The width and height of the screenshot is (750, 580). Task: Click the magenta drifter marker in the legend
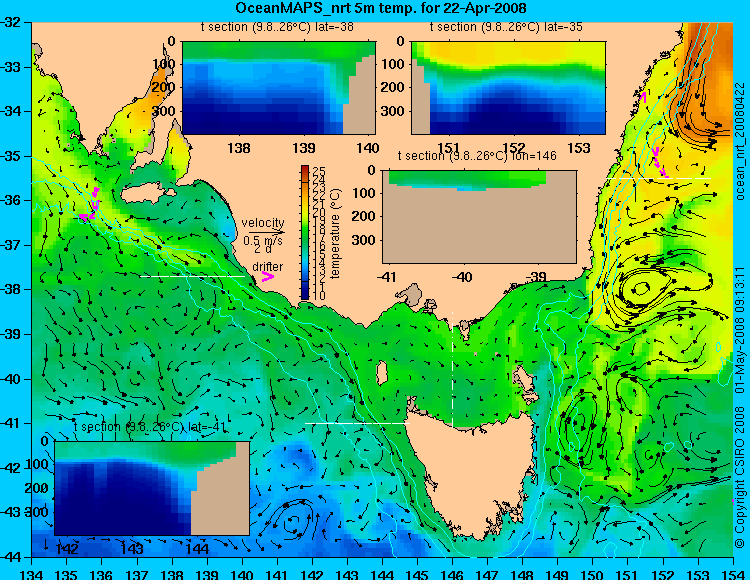tap(268, 276)
